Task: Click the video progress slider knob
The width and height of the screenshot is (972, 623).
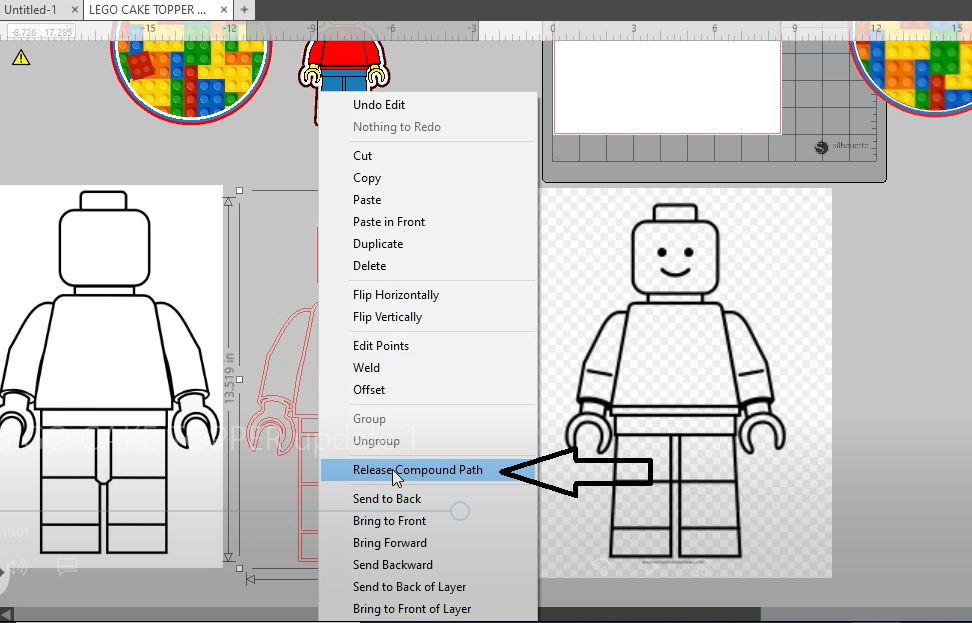Action: tap(460, 511)
